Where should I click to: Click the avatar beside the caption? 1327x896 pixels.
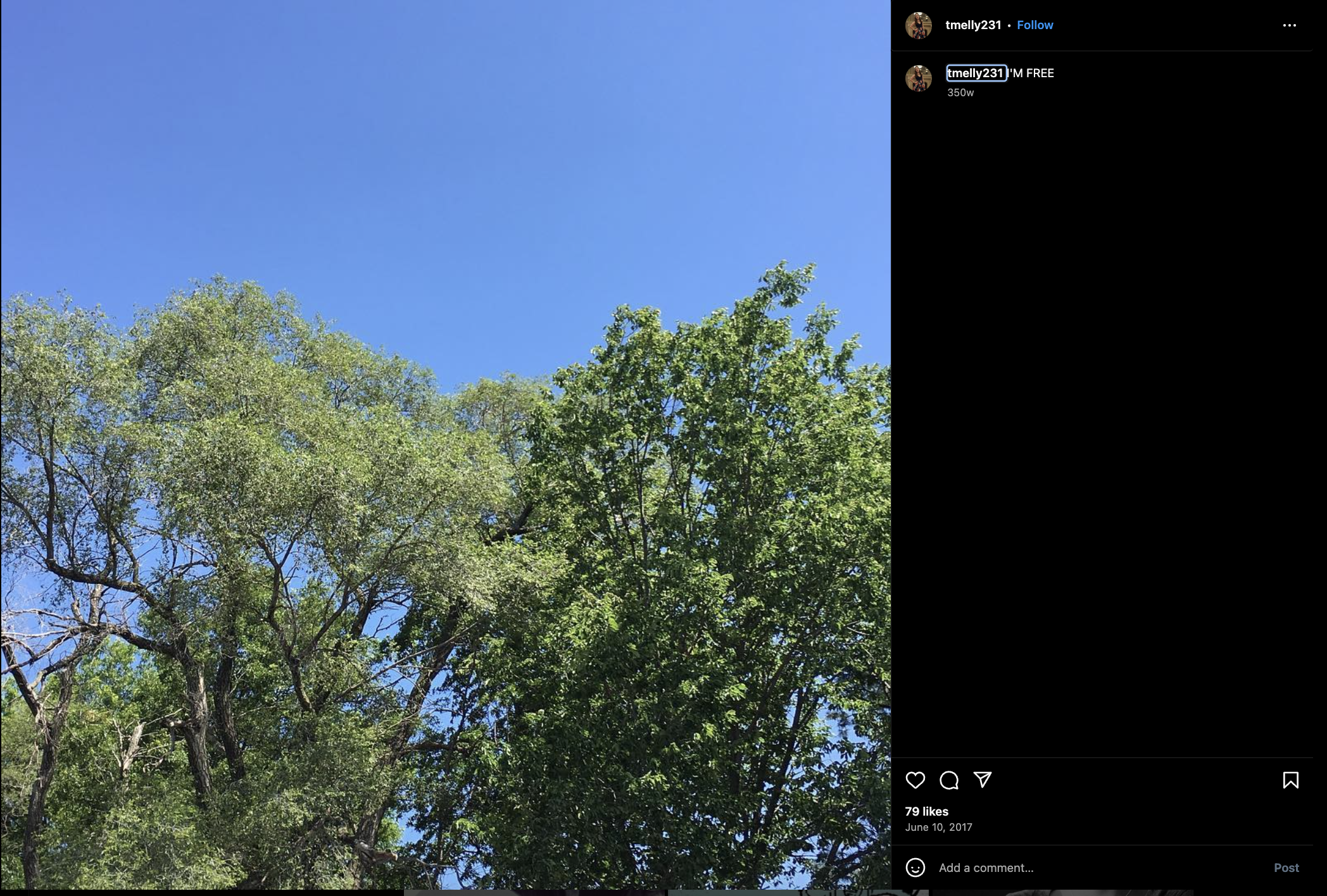919,78
